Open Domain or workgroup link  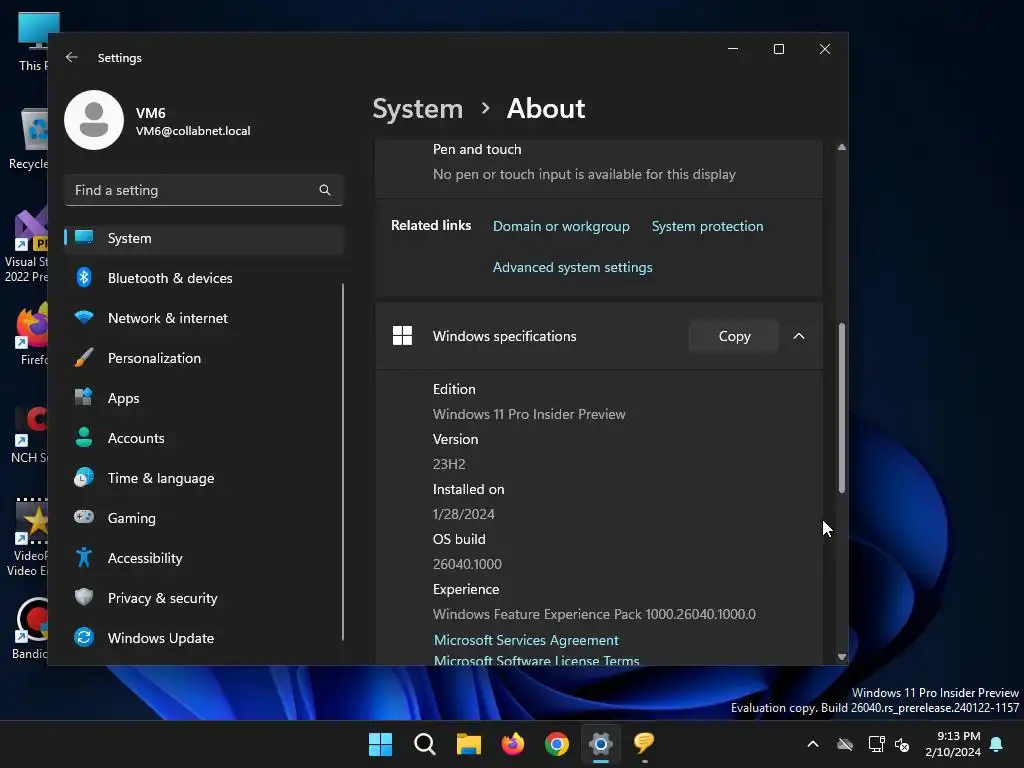point(561,227)
